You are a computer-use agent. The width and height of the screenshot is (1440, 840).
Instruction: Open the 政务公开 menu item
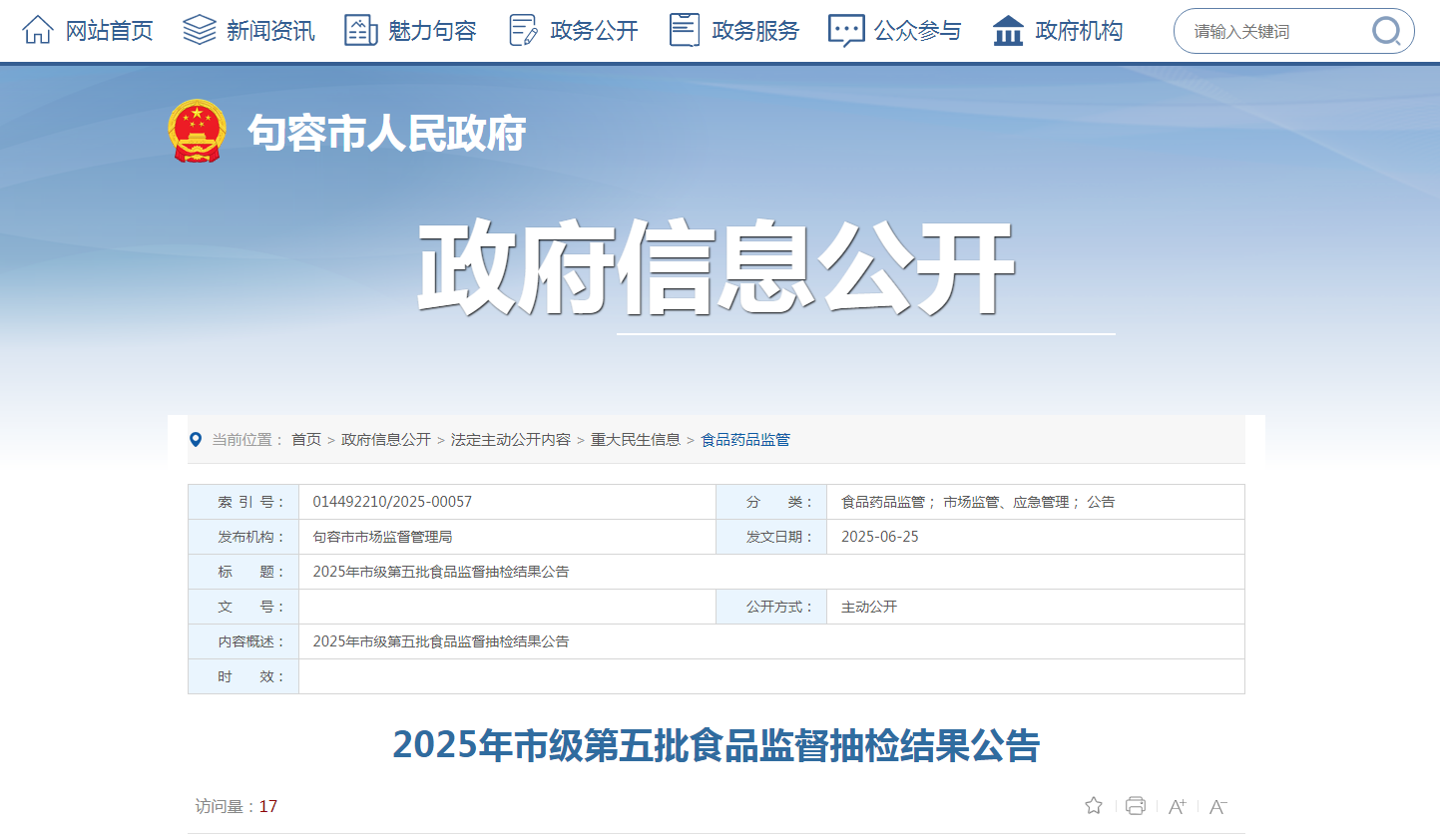(594, 31)
